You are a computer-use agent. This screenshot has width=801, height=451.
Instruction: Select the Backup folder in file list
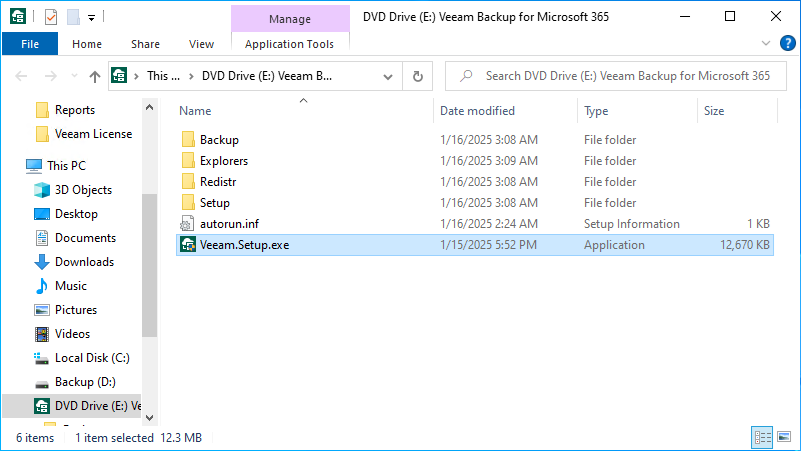tap(219, 139)
